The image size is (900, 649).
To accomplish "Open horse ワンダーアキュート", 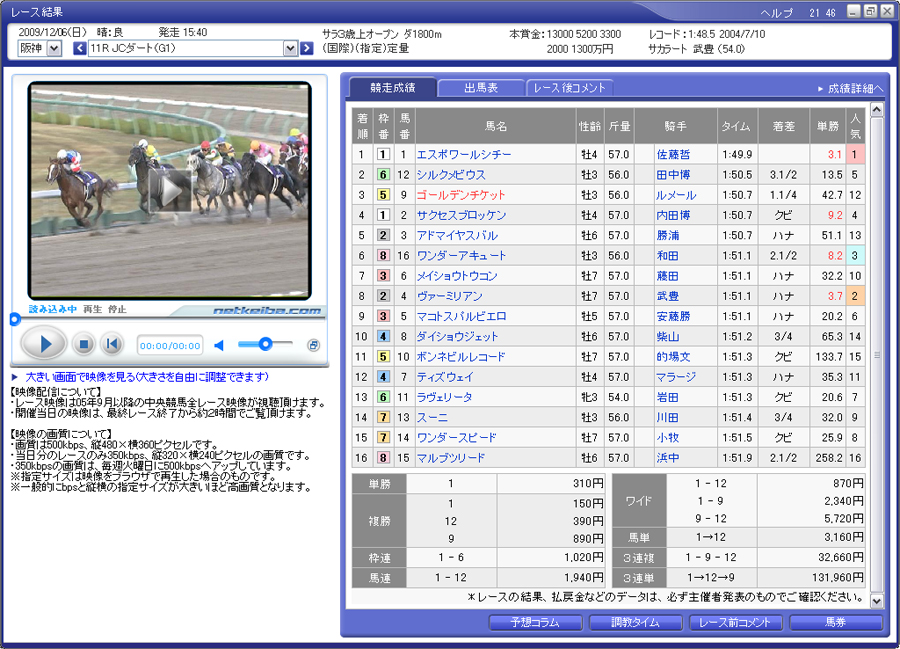I will (x=461, y=255).
